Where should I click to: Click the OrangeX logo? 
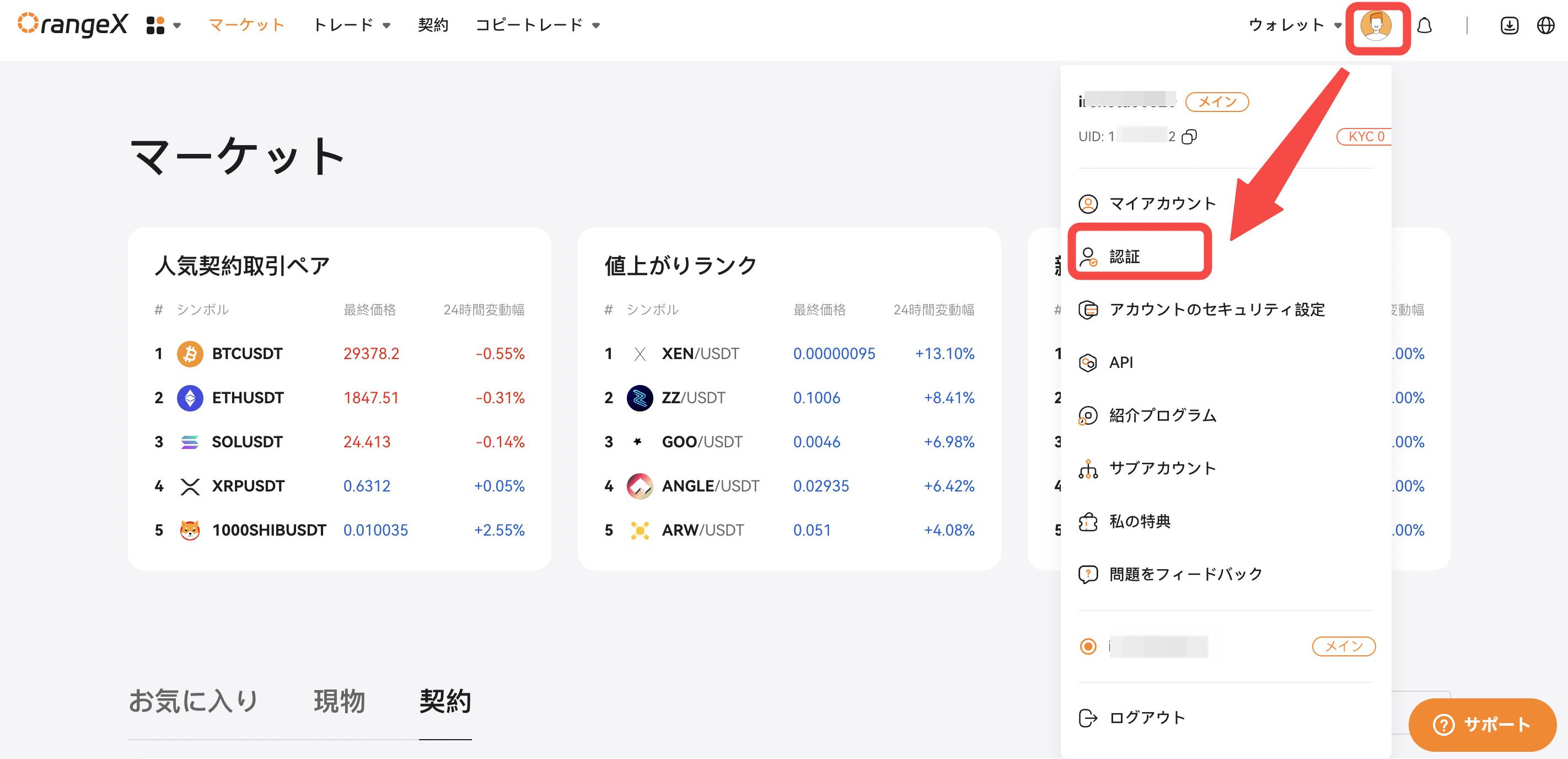72,24
